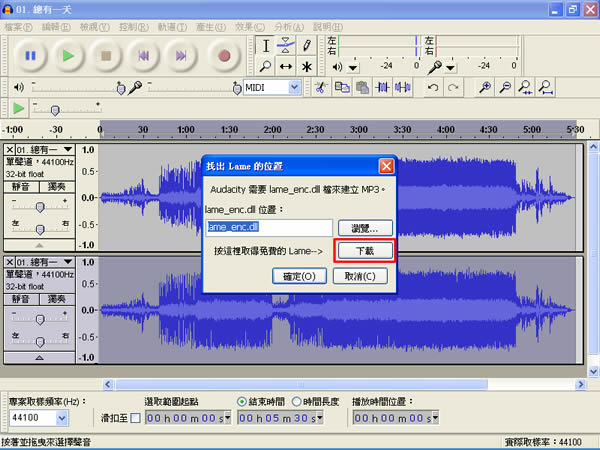Cancel dialog with 取消(C) button
600x450 pixels.
[x=360, y=276]
